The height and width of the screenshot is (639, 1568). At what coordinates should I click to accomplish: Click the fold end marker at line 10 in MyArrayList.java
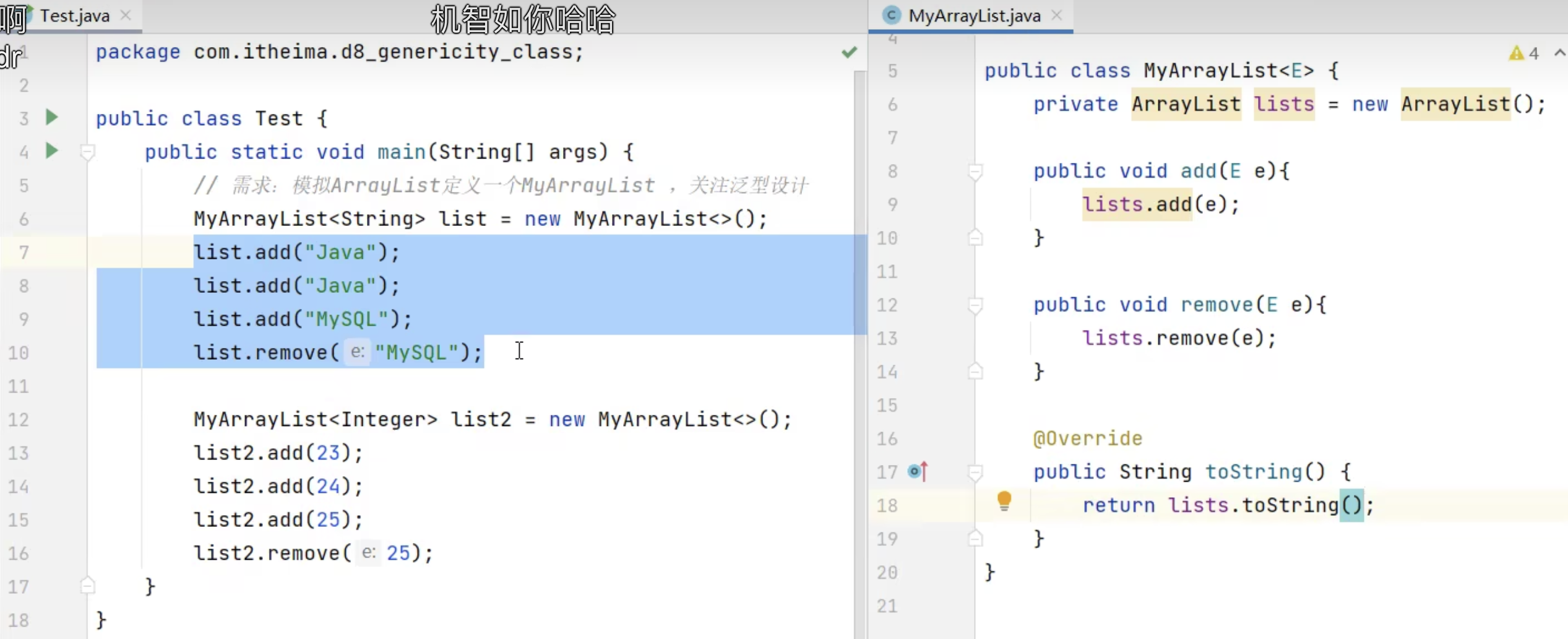[x=975, y=237]
